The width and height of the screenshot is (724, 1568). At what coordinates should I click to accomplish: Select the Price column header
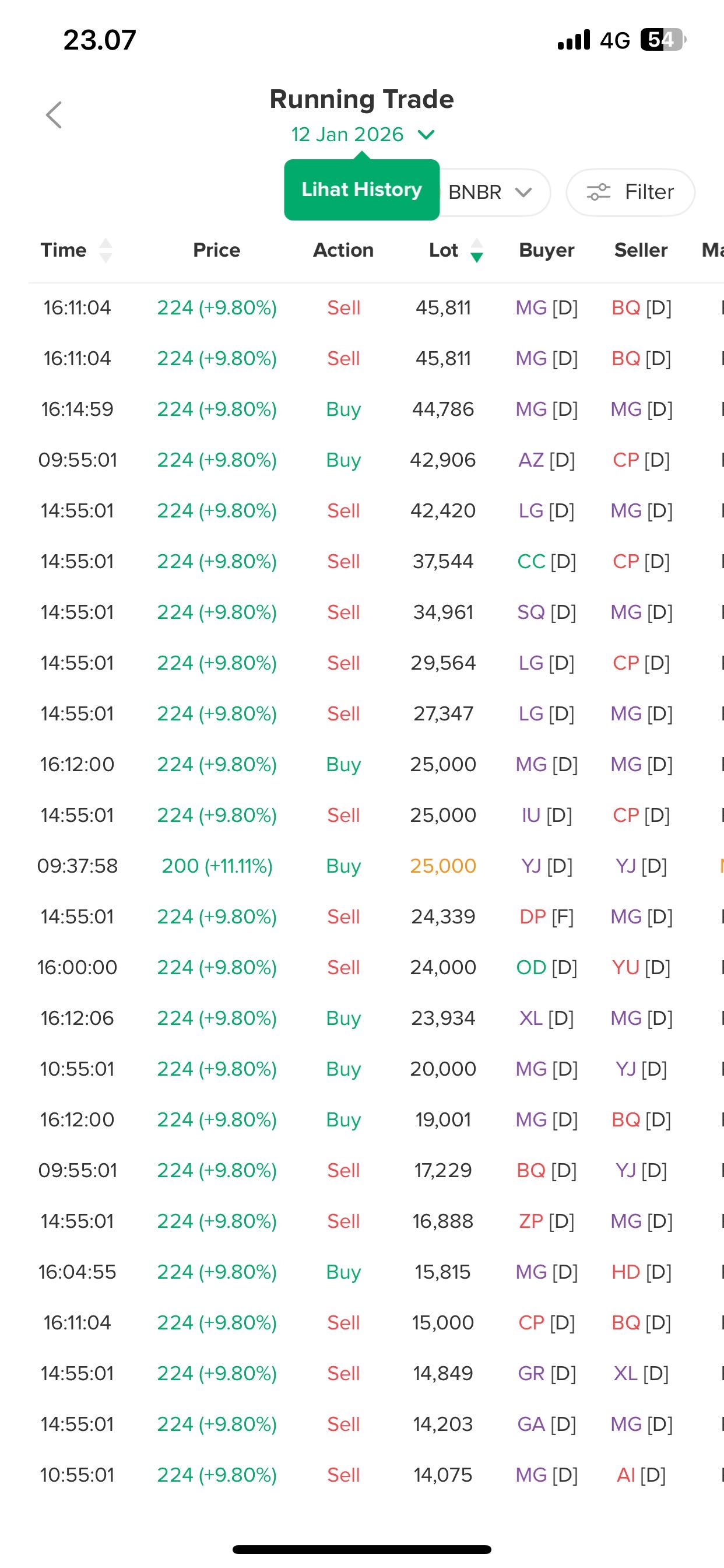(x=217, y=250)
